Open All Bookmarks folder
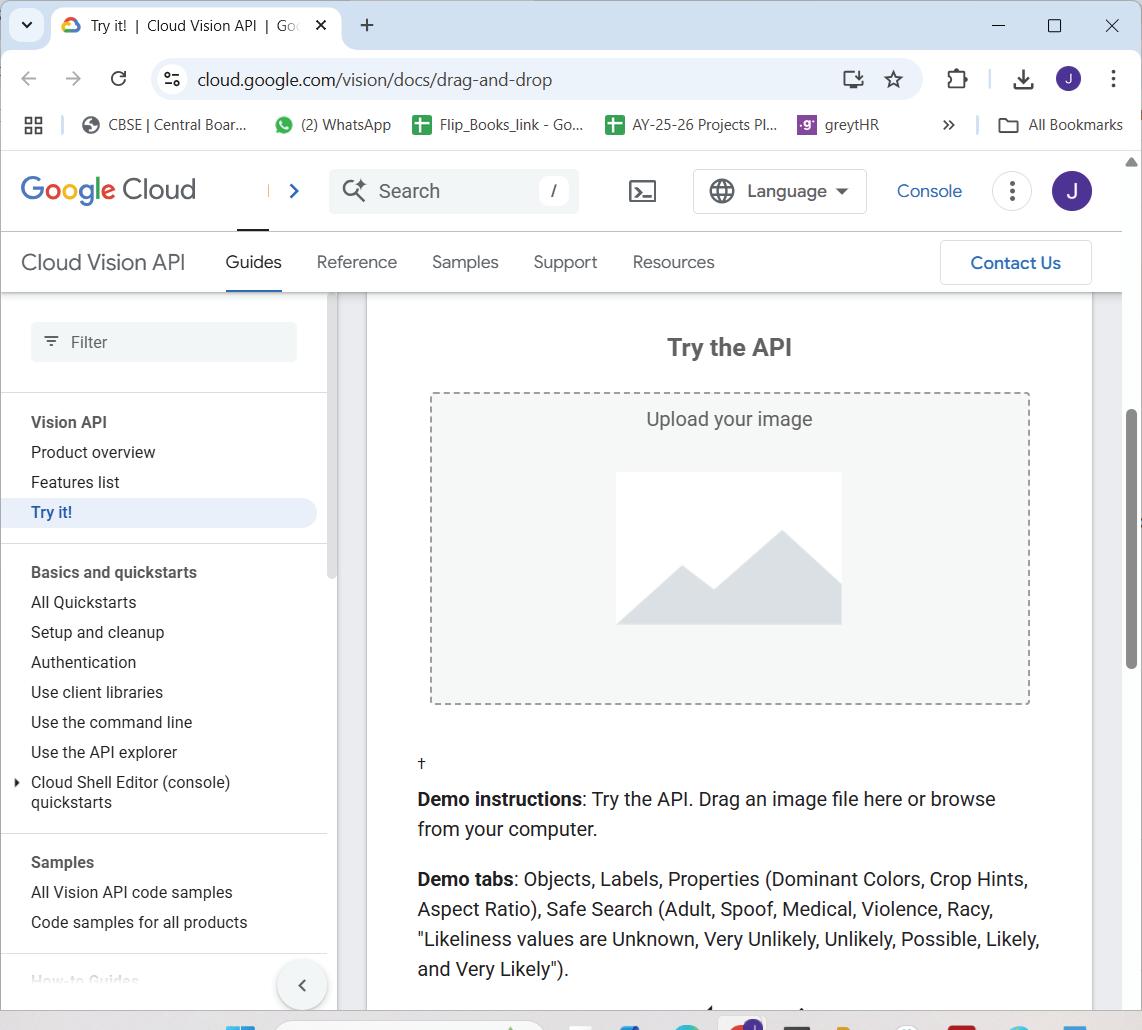The height and width of the screenshot is (1030, 1142). (1060, 125)
